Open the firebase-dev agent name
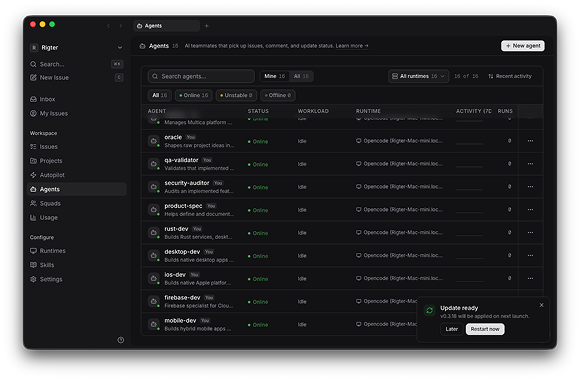580x380 pixels. [x=182, y=298]
